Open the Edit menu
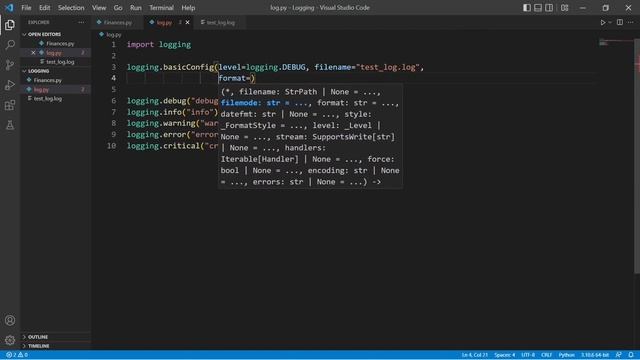640x360 pixels. 44,8
